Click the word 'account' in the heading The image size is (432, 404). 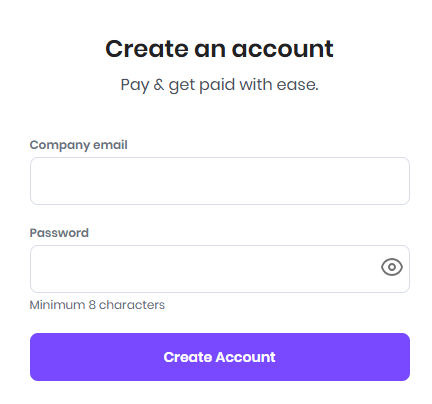[x=283, y=50]
